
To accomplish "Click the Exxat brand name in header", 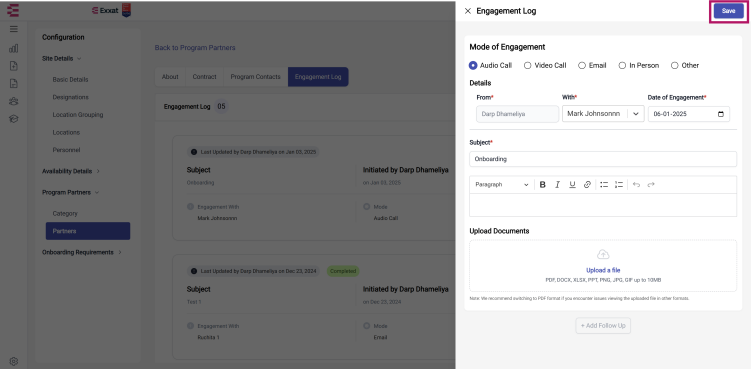I will [x=105, y=11].
